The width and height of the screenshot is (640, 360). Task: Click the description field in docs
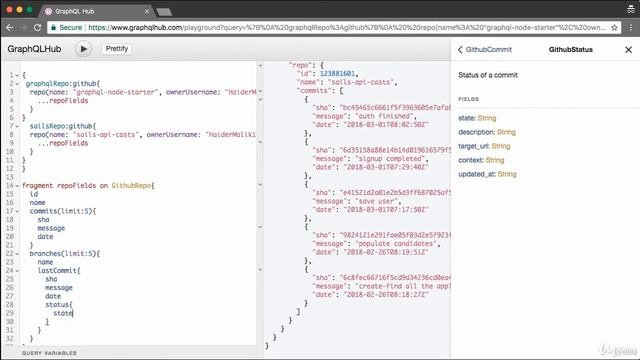[476, 132]
